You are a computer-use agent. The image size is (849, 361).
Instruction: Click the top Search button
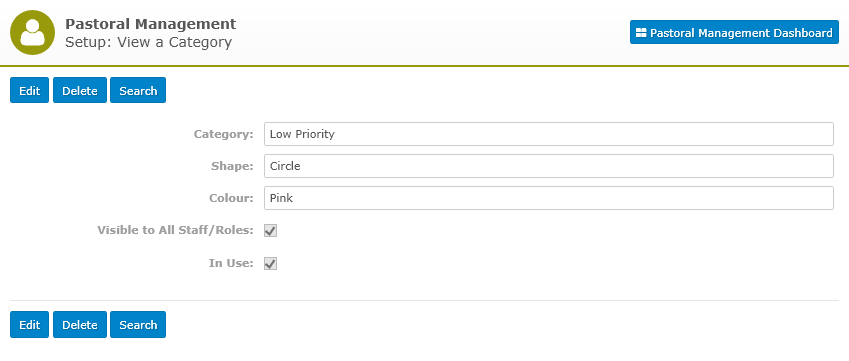(138, 90)
